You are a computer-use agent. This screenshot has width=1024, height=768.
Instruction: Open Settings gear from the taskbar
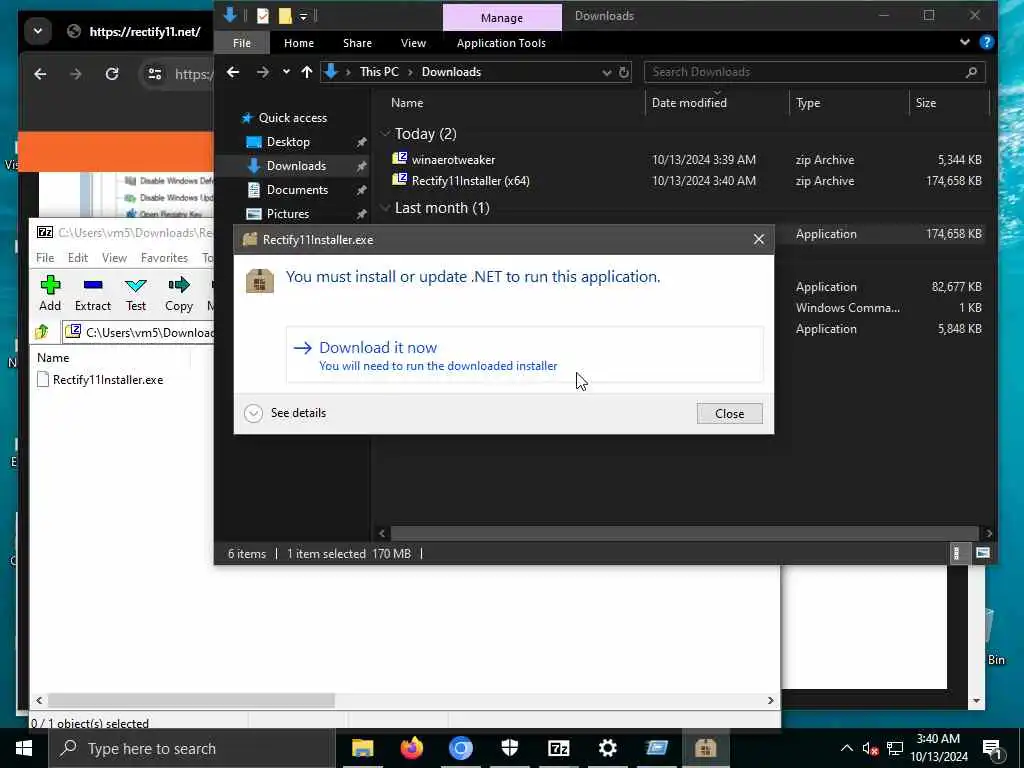(607, 748)
